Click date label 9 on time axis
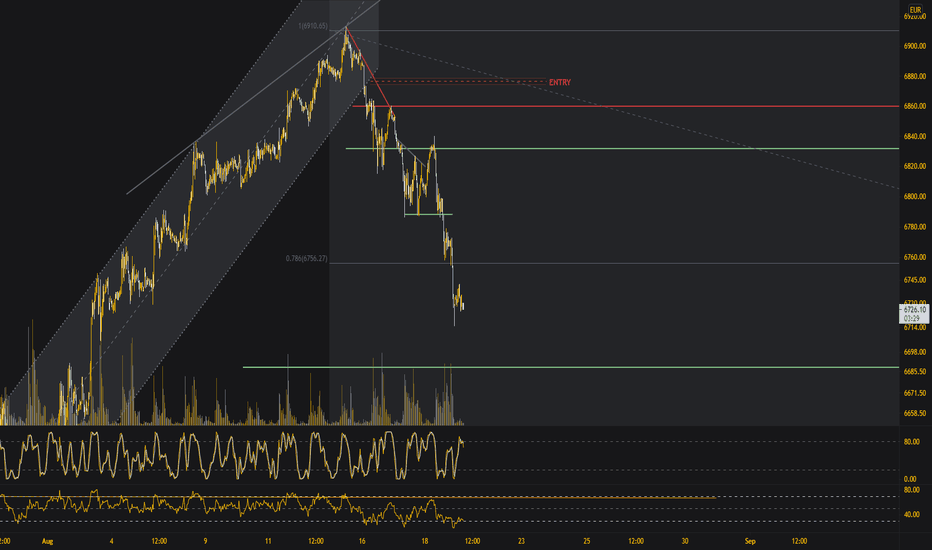Image resolution: width=932 pixels, height=550 pixels. (206, 542)
